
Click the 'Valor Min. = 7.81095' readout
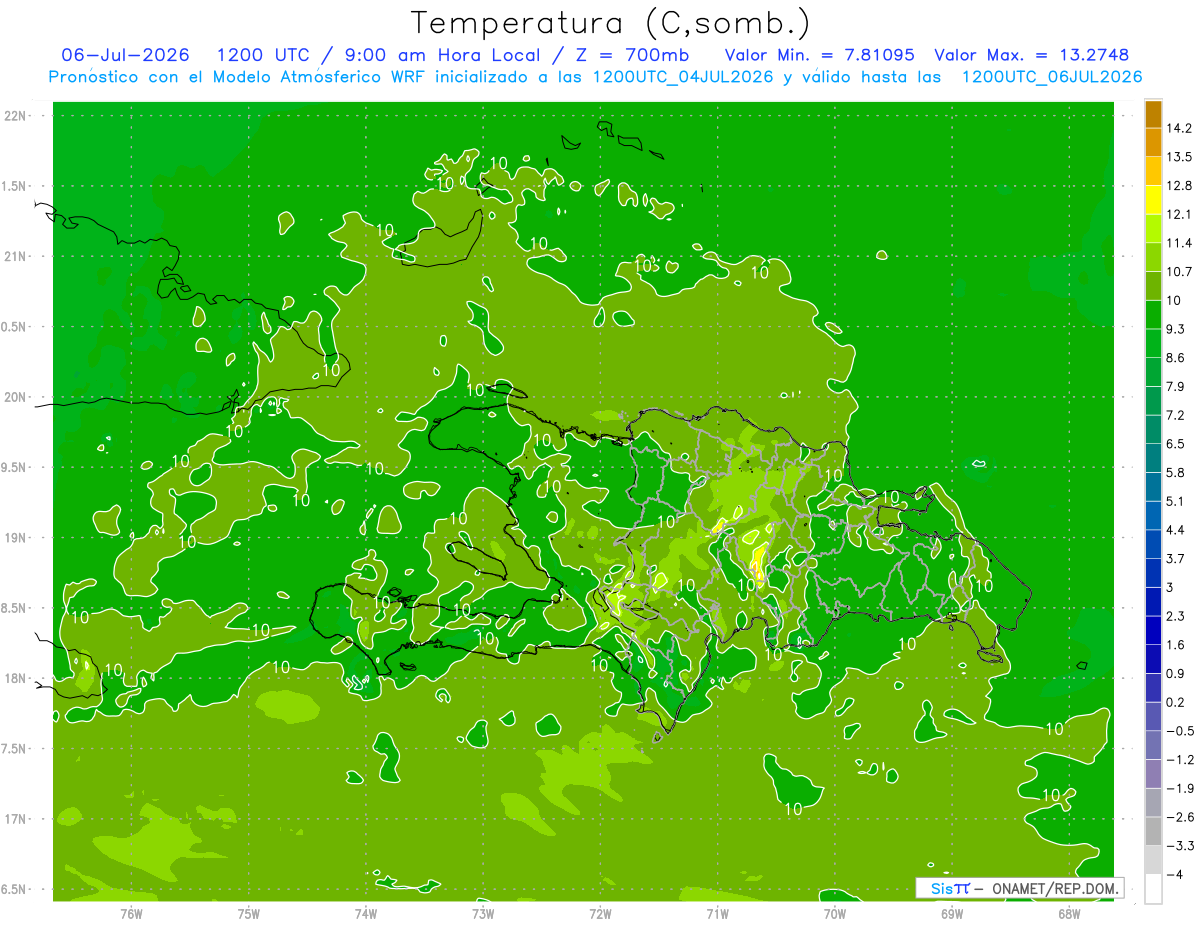click(820, 55)
